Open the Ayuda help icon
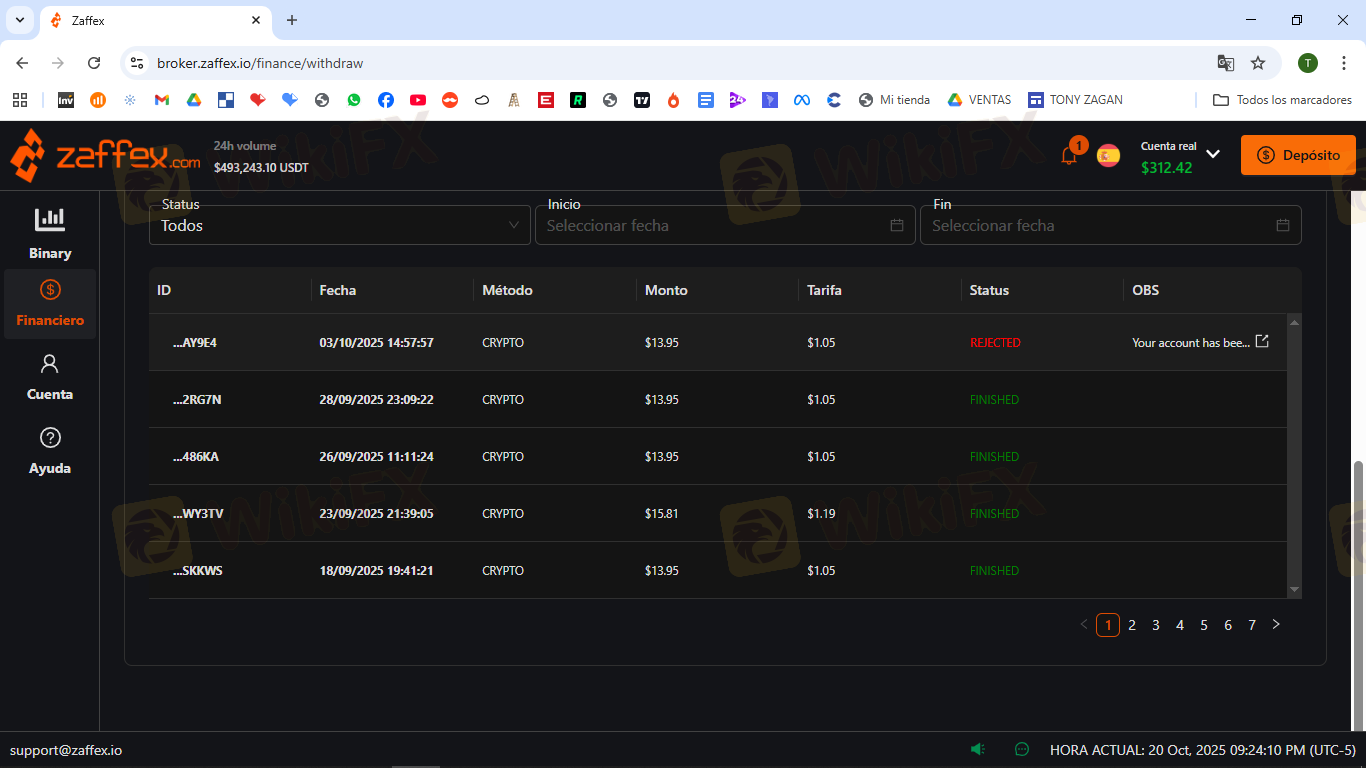The height and width of the screenshot is (768, 1366). coord(50,438)
